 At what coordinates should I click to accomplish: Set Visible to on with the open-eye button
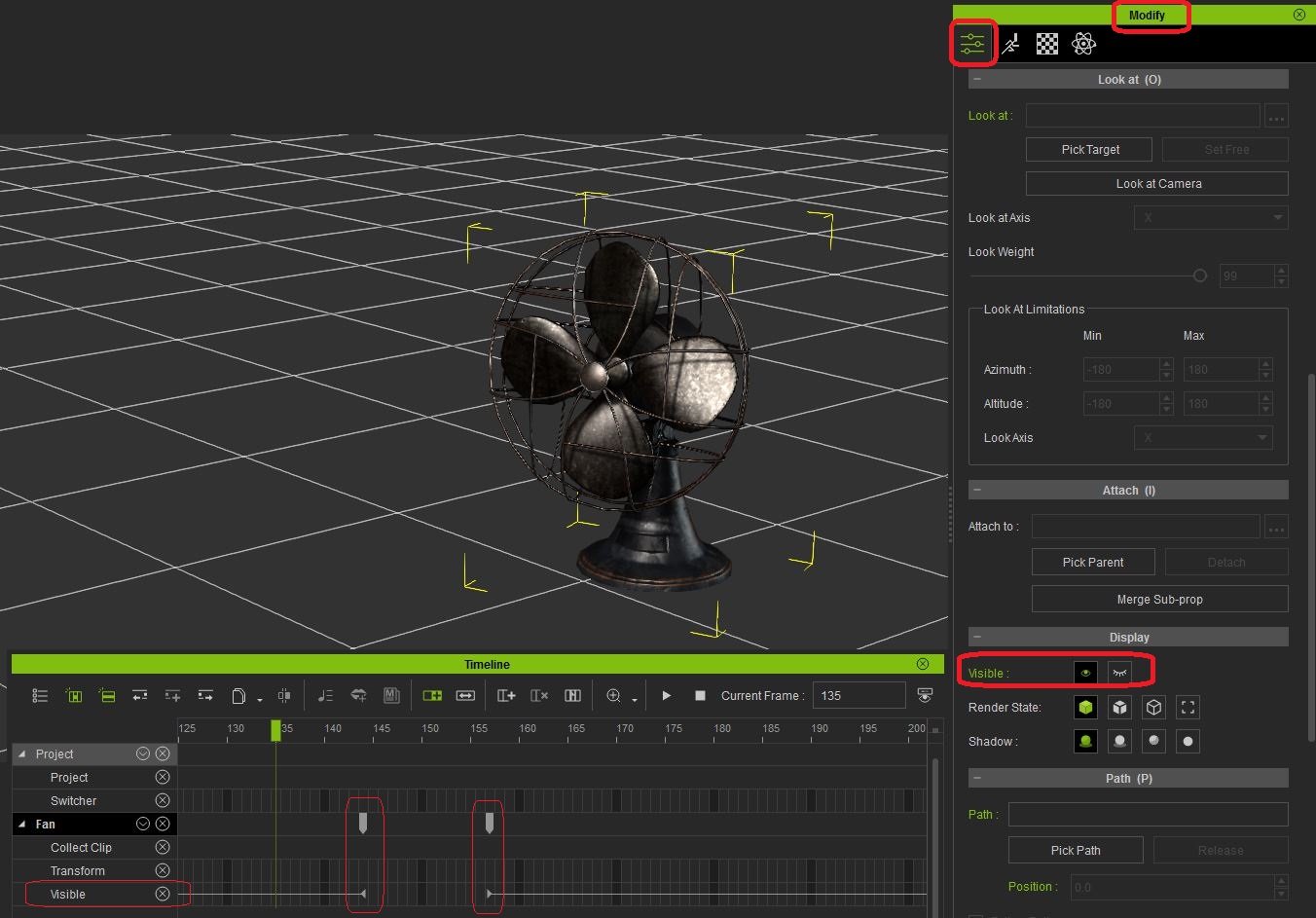pos(1085,673)
